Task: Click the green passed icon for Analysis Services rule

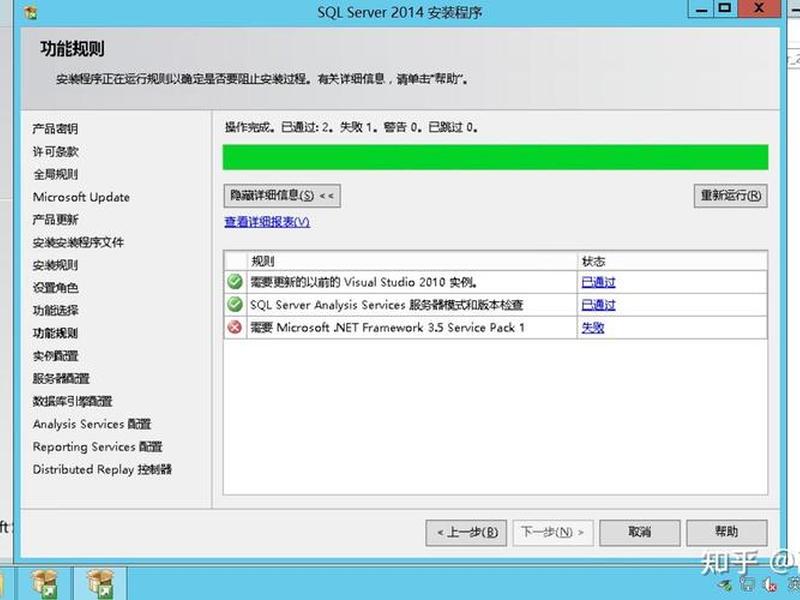Action: pos(235,305)
